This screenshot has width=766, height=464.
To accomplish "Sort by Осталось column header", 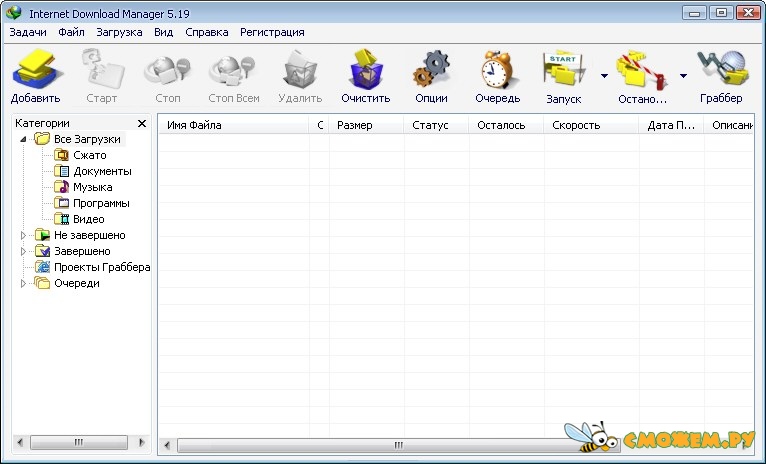I will (x=506, y=125).
